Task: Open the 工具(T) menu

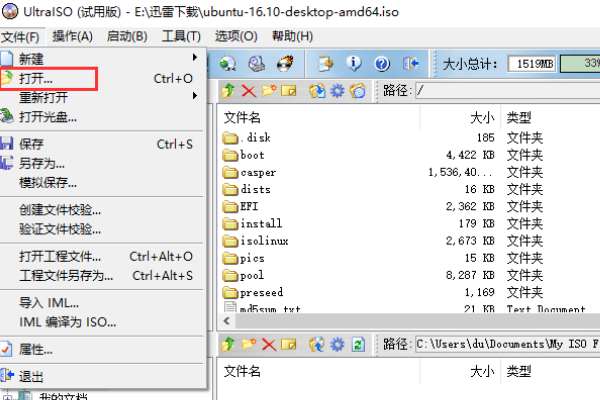Action: (x=181, y=37)
